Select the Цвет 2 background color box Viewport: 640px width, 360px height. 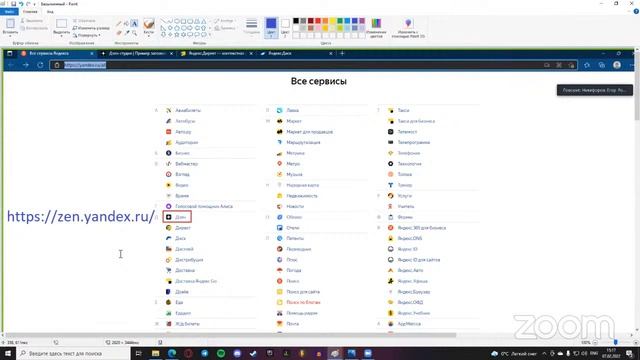point(285,27)
